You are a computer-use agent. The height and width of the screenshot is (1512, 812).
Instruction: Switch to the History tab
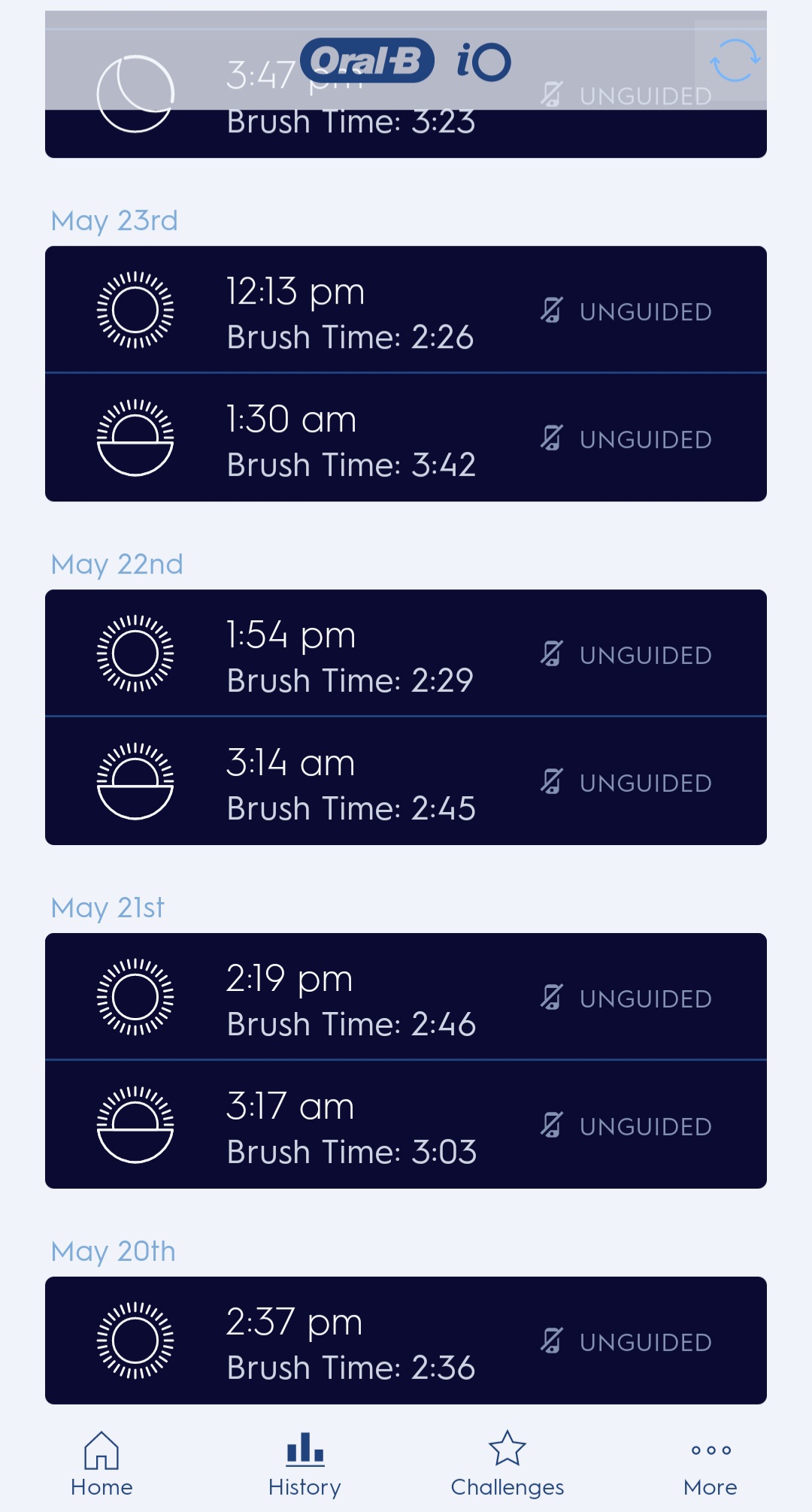click(304, 1463)
